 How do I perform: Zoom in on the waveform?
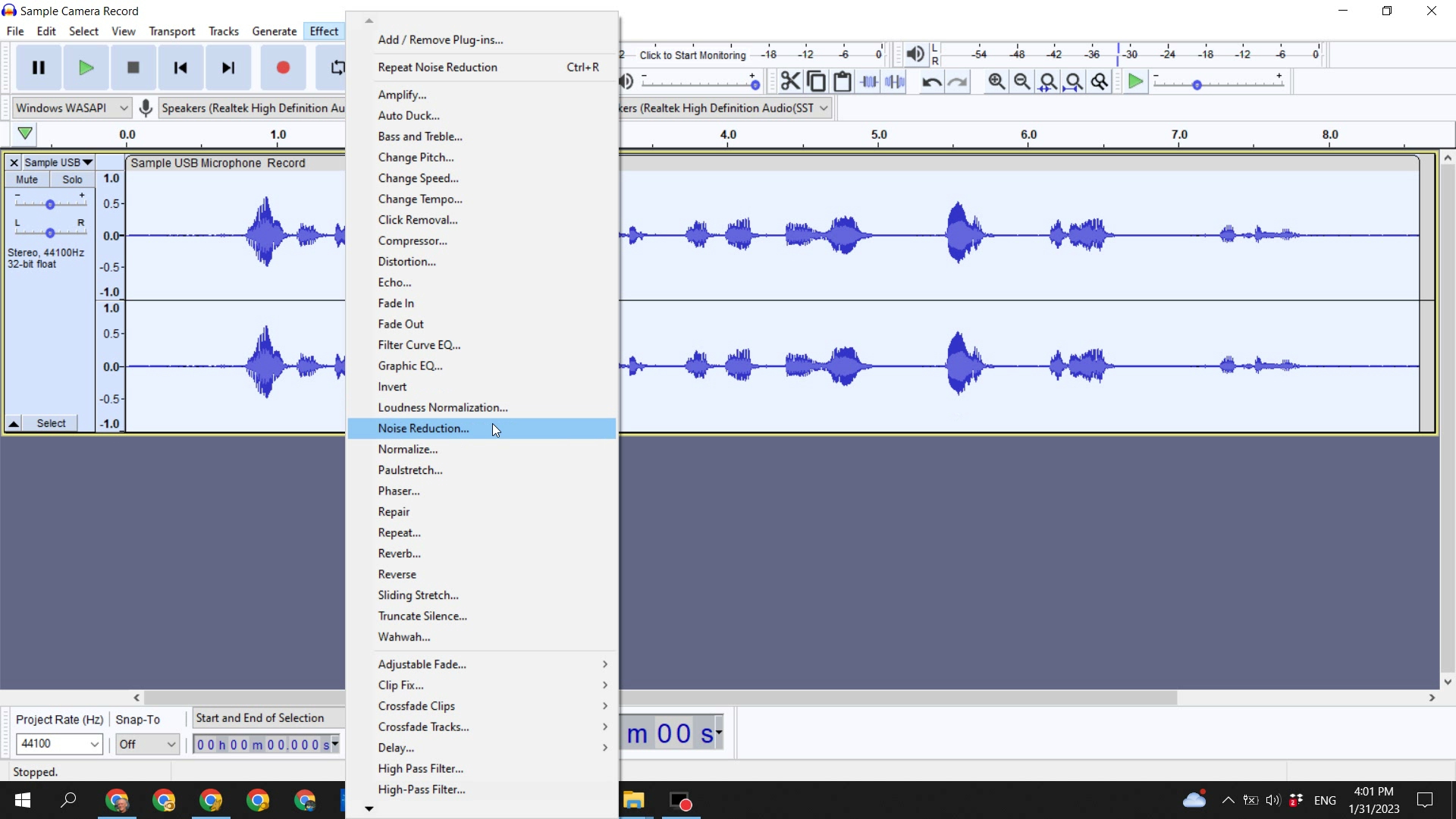[x=996, y=81]
